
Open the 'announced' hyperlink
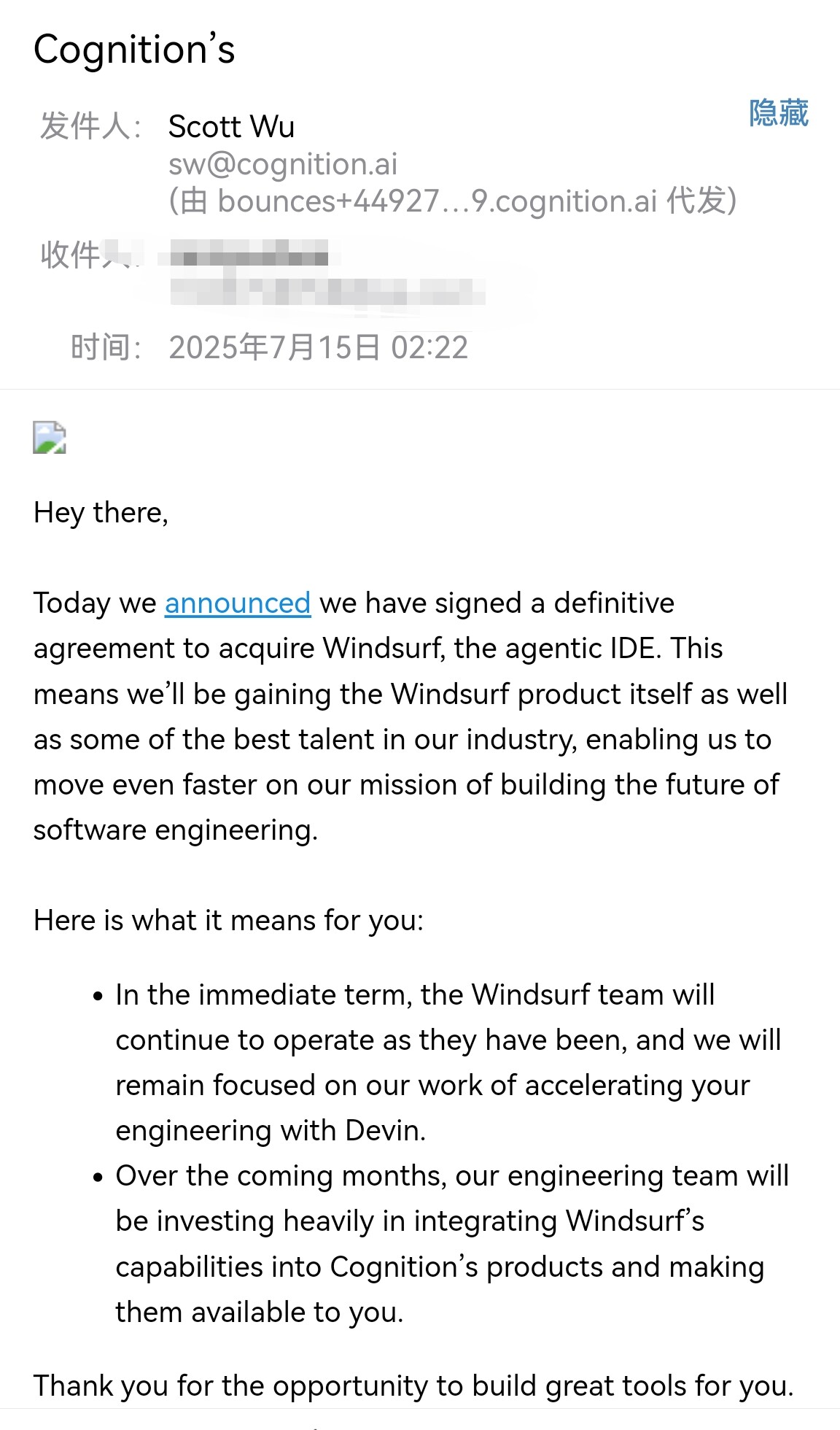pos(238,603)
